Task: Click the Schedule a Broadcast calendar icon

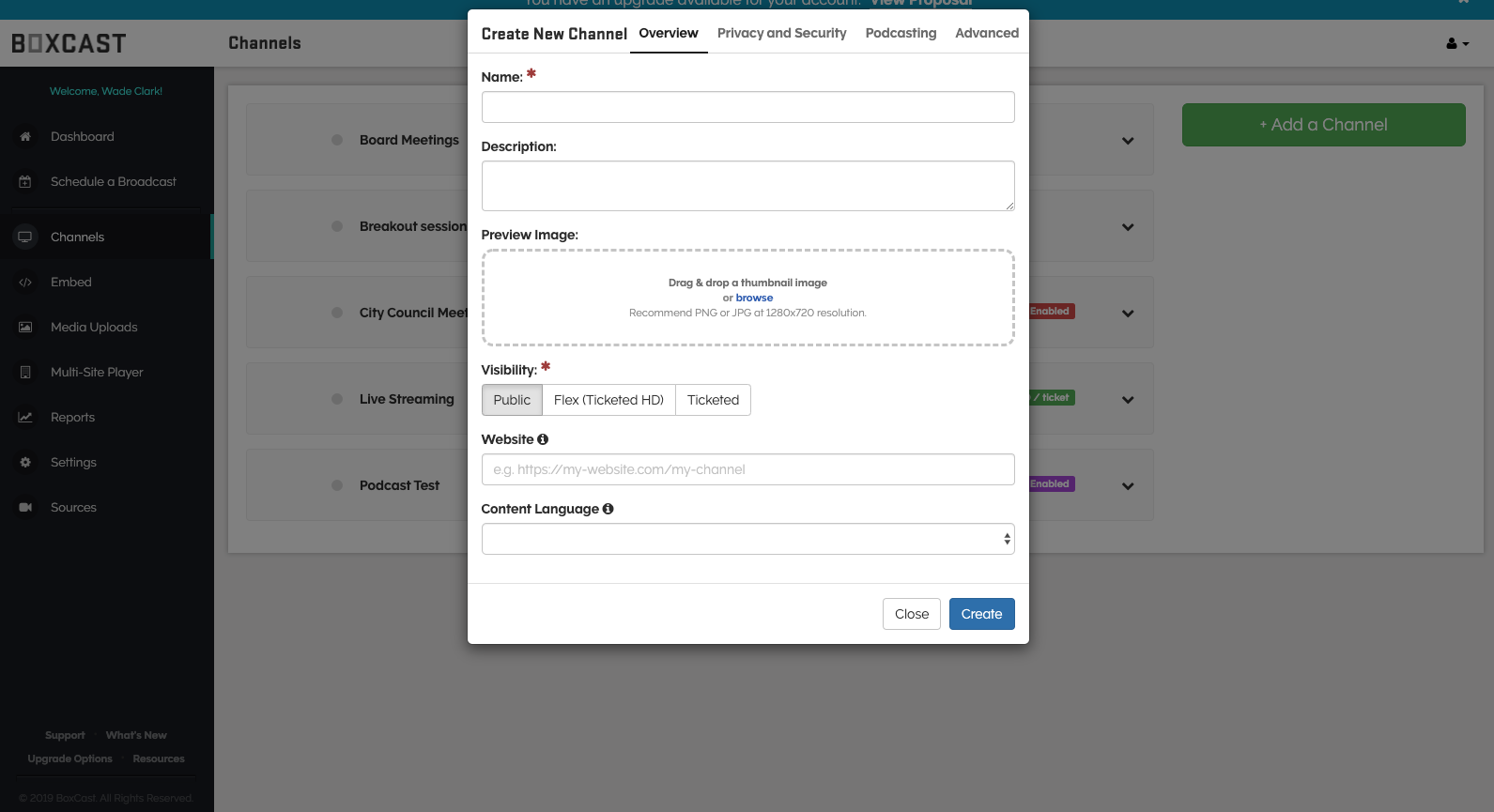Action: tap(25, 182)
